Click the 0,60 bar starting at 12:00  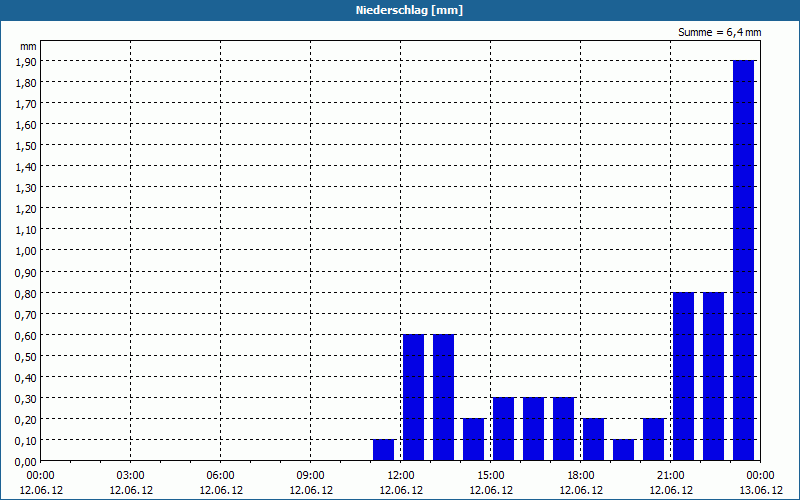point(414,397)
